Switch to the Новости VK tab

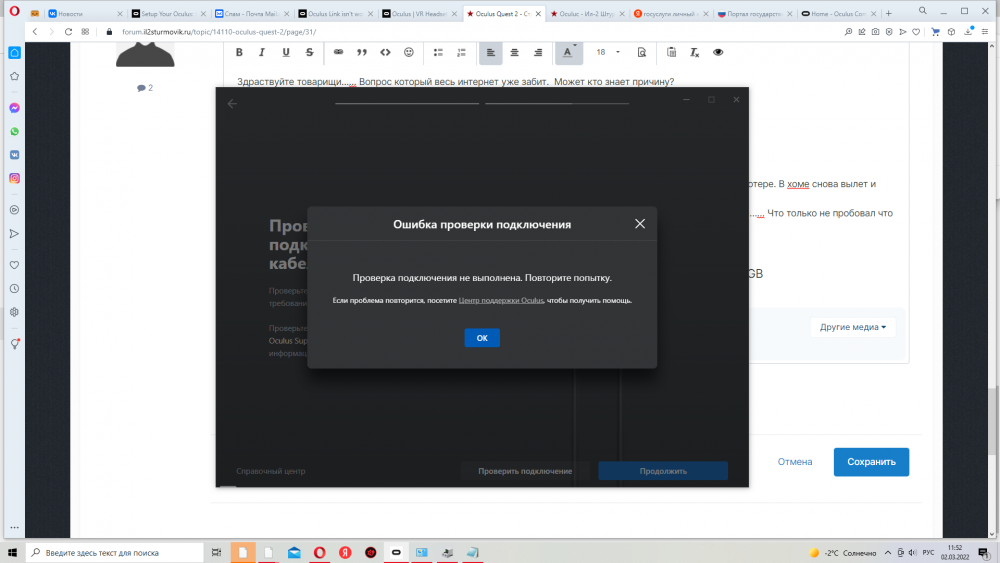point(85,13)
